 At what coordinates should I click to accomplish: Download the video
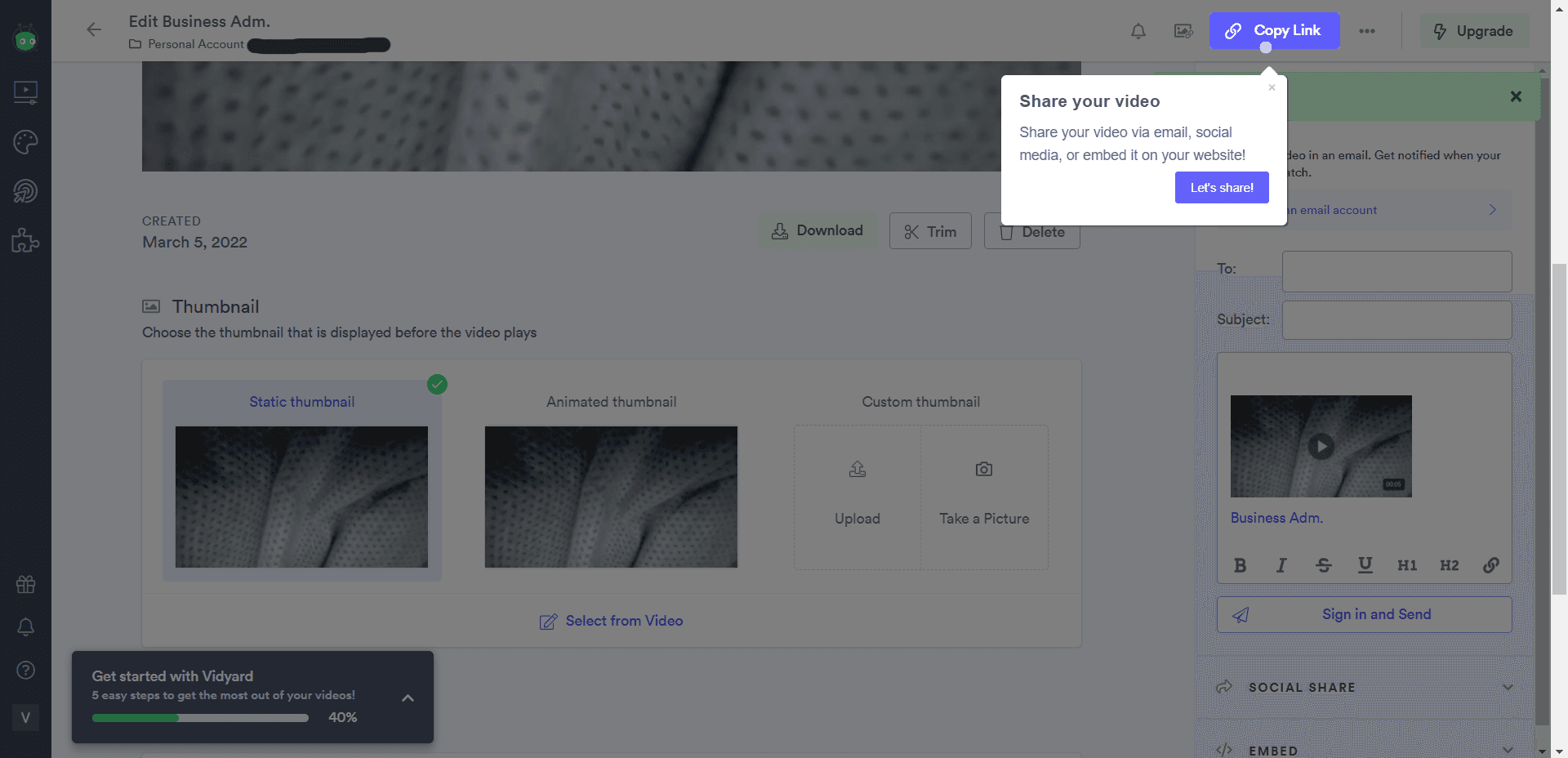[817, 231]
